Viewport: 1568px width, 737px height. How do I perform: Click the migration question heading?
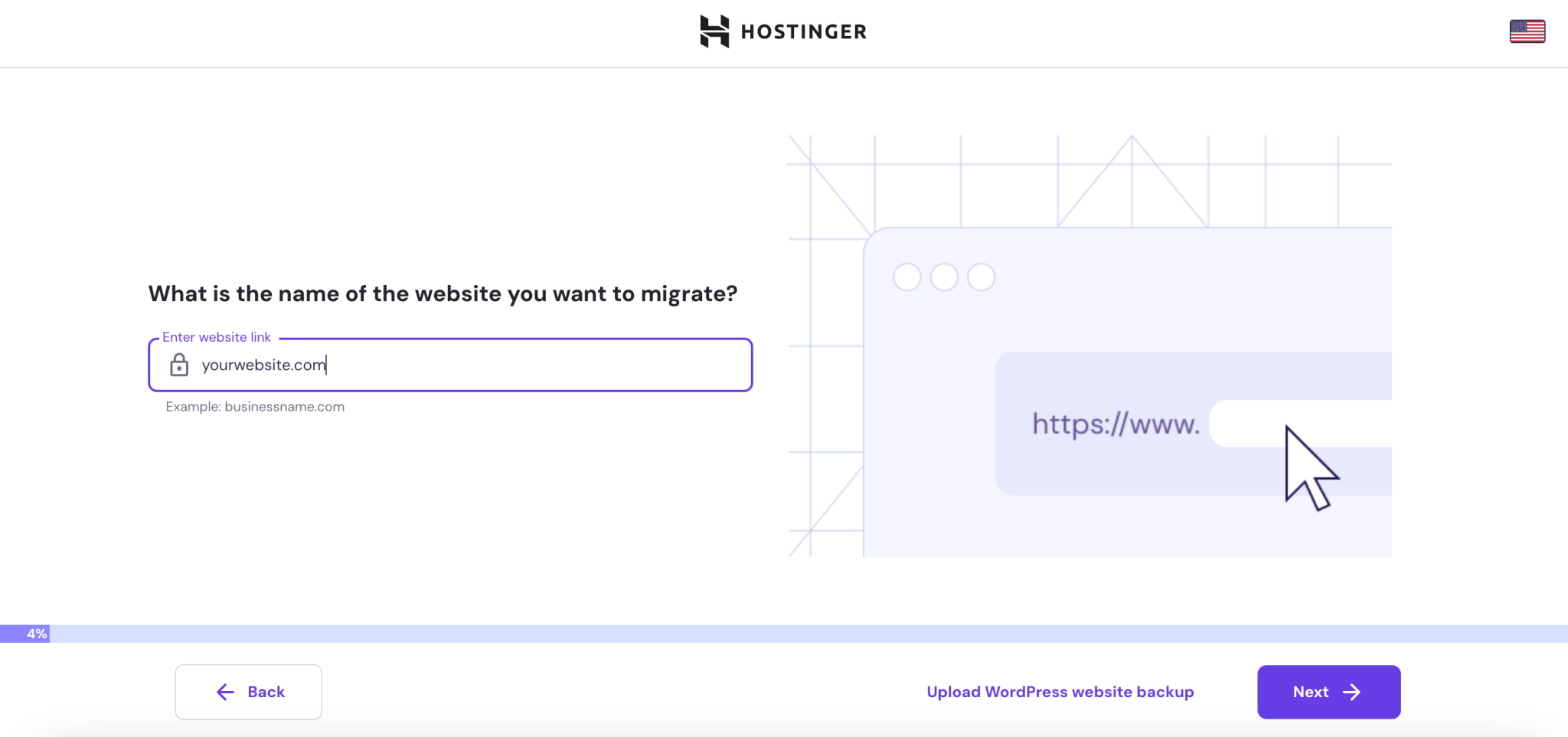point(443,293)
